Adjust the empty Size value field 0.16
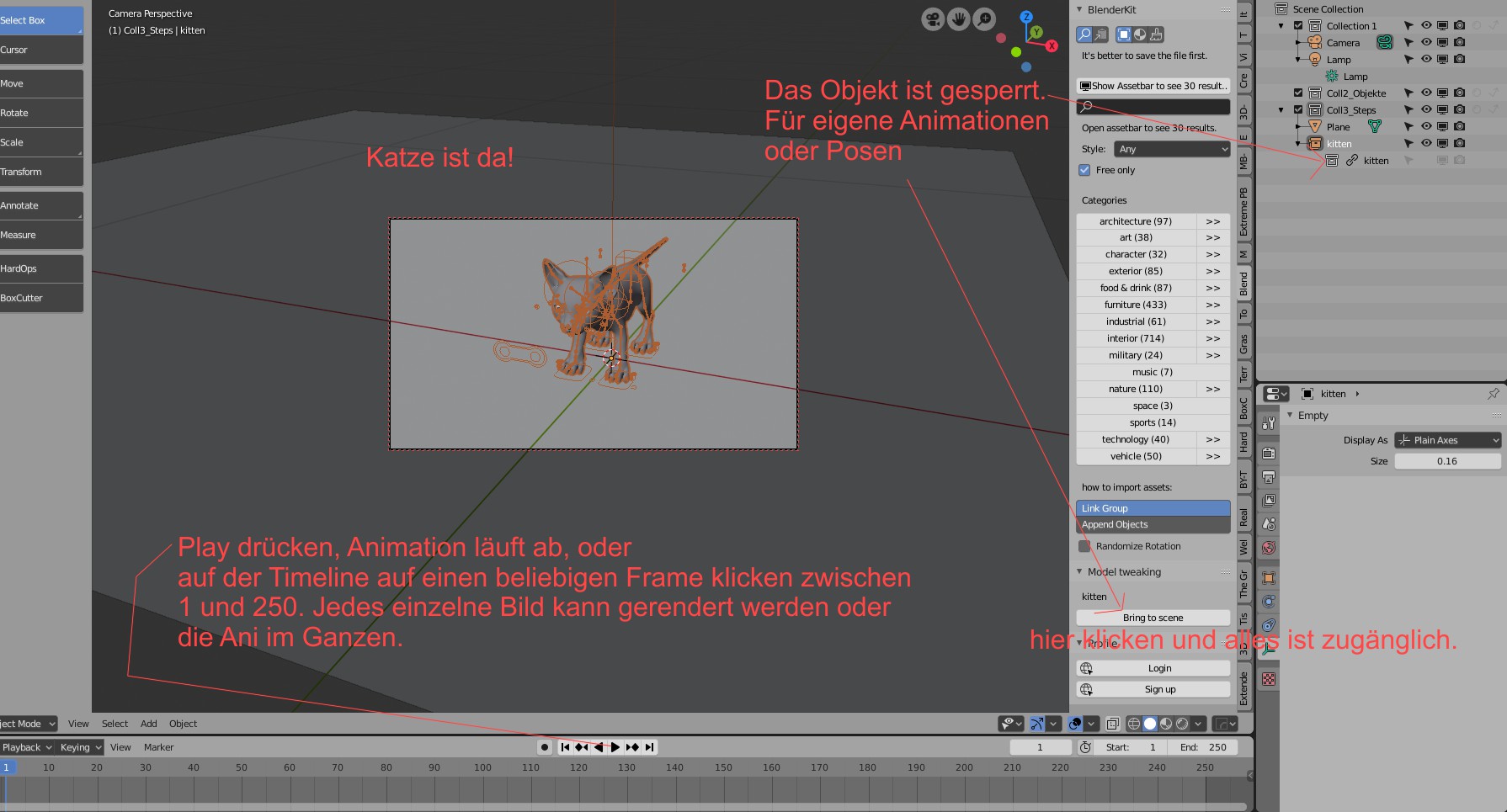The image size is (1507, 812). coord(1447,461)
